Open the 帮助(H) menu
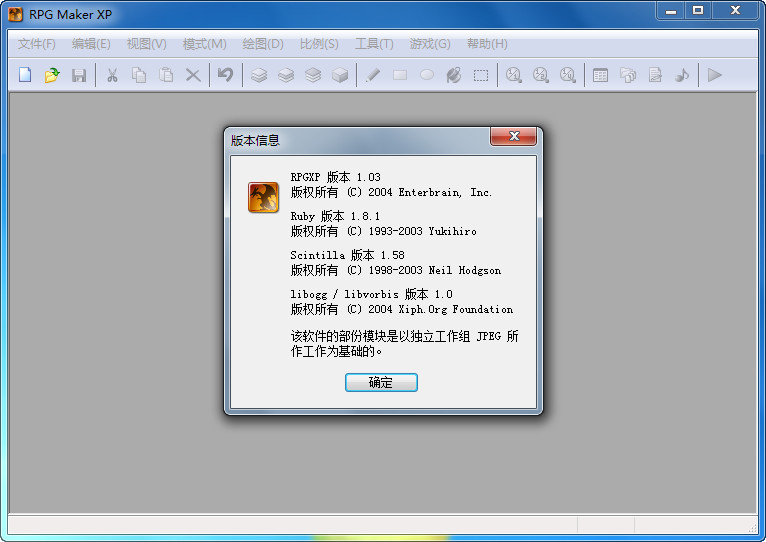 (x=487, y=44)
